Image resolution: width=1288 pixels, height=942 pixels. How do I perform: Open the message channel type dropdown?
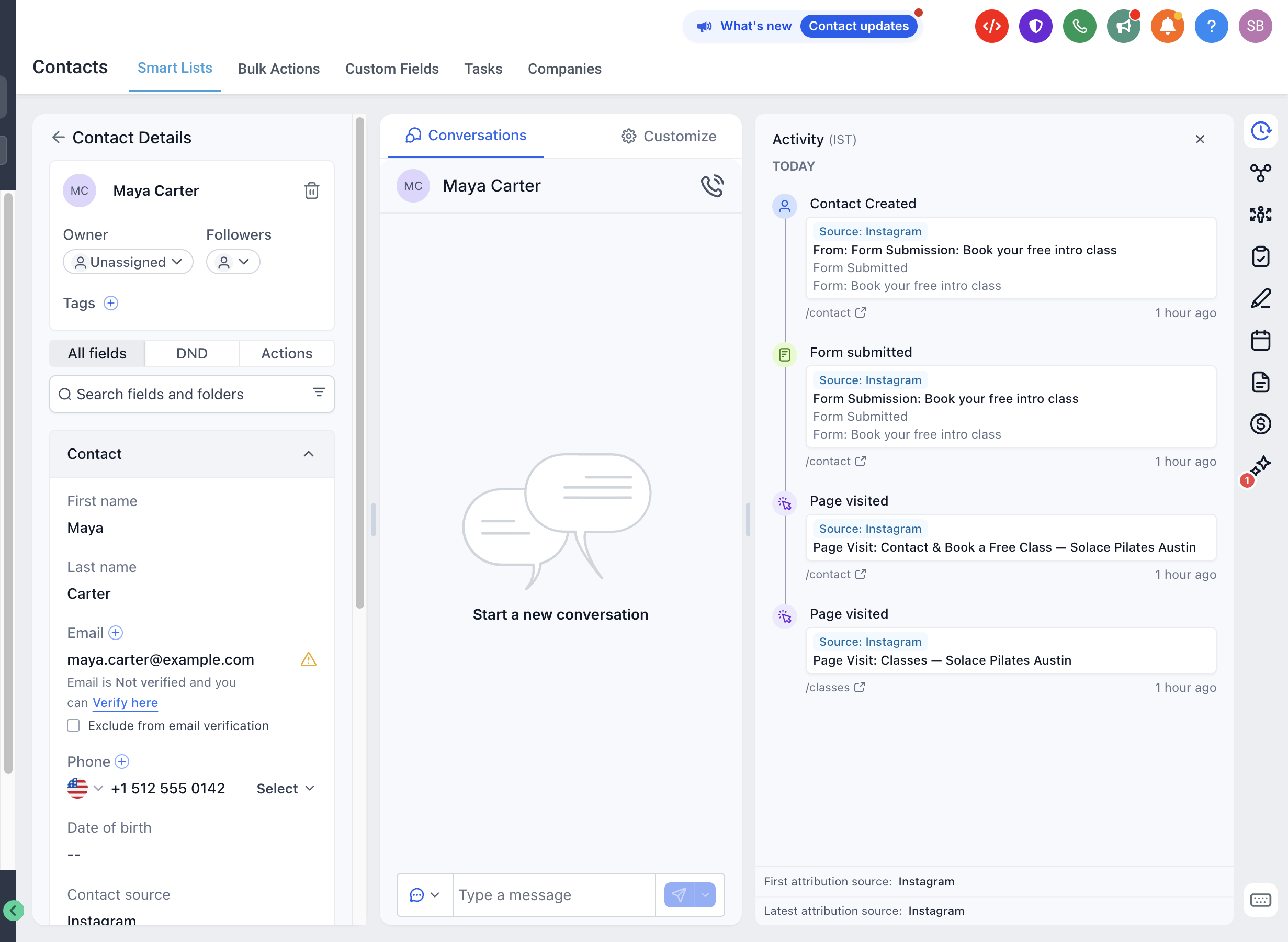[425, 895]
